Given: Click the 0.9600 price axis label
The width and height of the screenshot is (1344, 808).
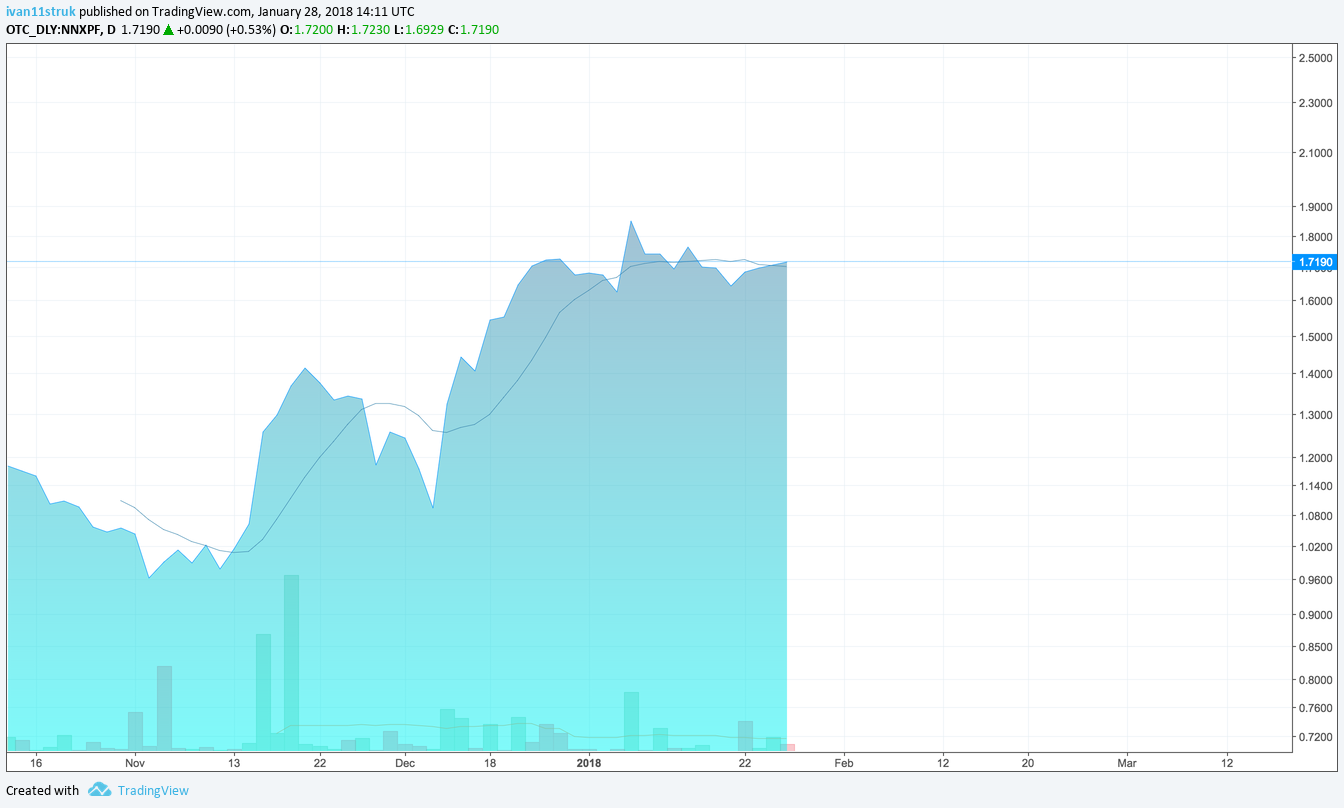Looking at the screenshot, I should 1316,580.
